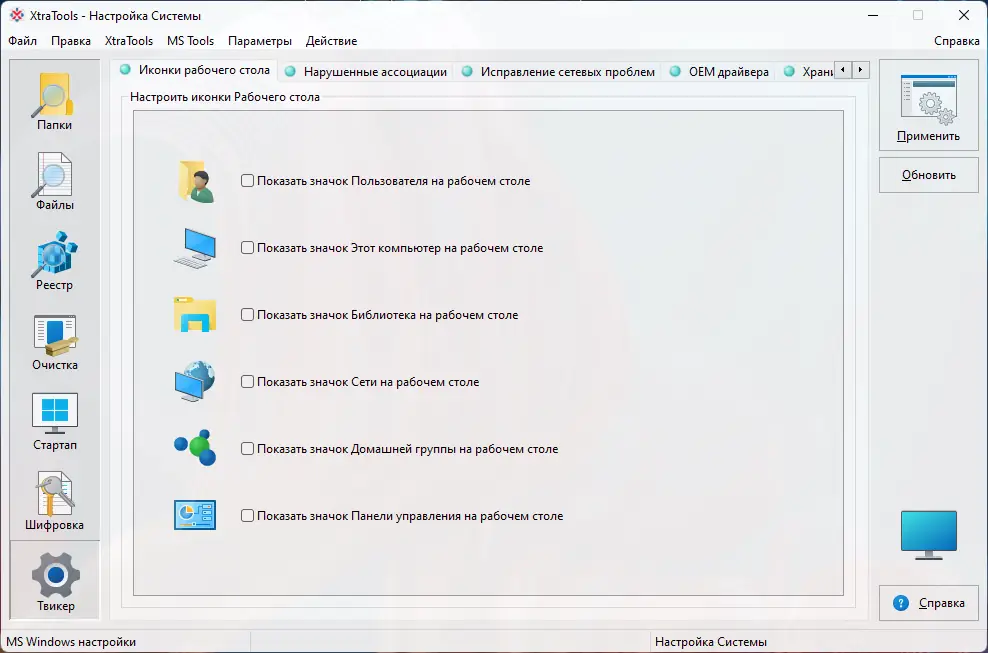Open the Справка menu in menu bar
988x653 pixels.
956,41
